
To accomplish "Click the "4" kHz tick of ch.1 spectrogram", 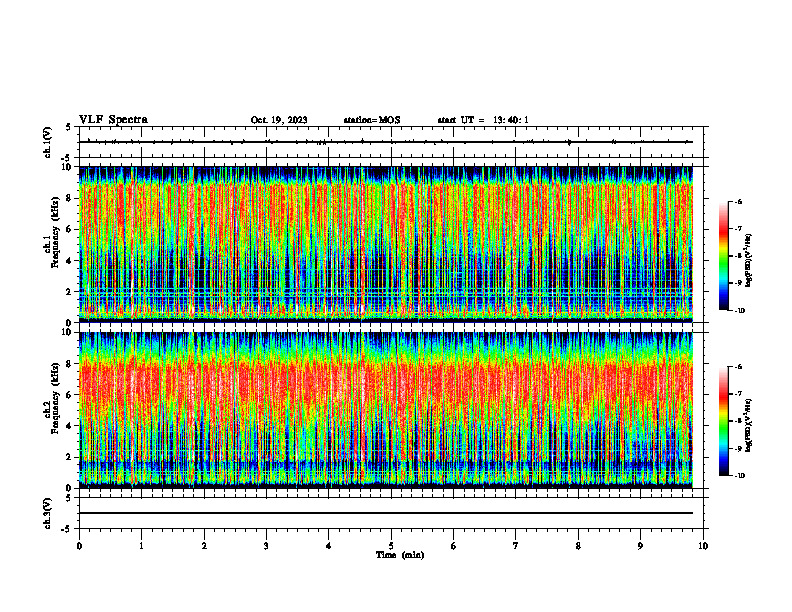I will (69, 261).
